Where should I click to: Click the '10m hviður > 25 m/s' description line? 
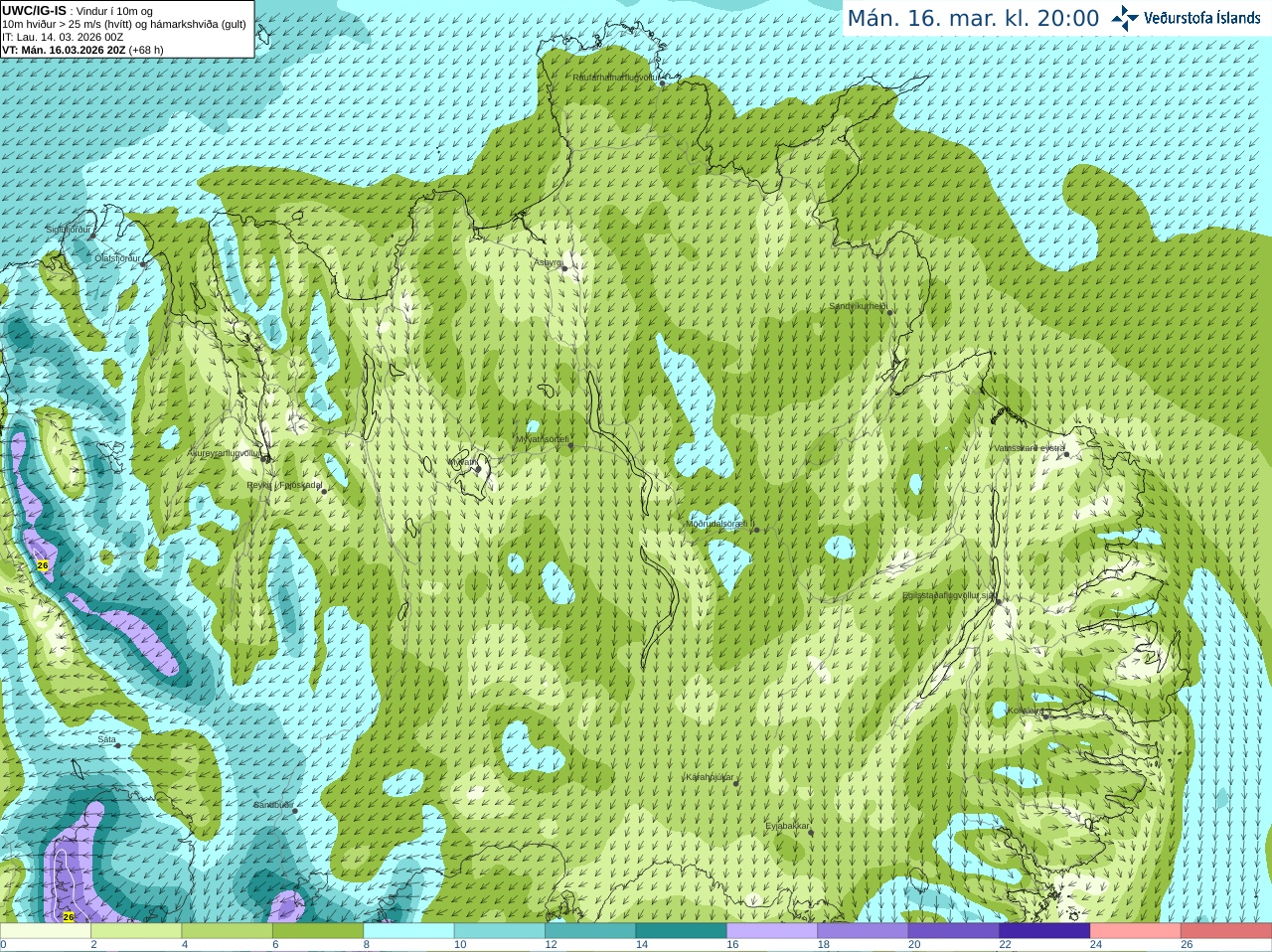124,24
